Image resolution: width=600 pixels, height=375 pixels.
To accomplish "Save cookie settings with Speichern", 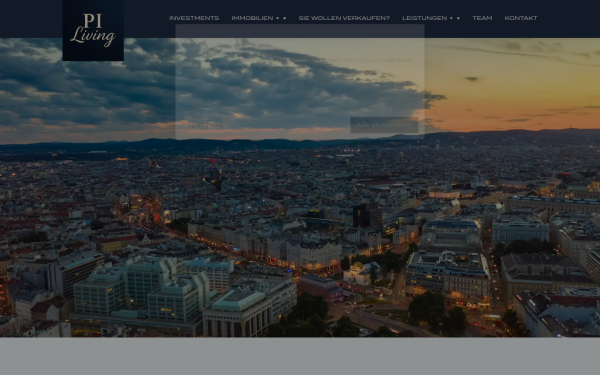I will click(206, 125).
